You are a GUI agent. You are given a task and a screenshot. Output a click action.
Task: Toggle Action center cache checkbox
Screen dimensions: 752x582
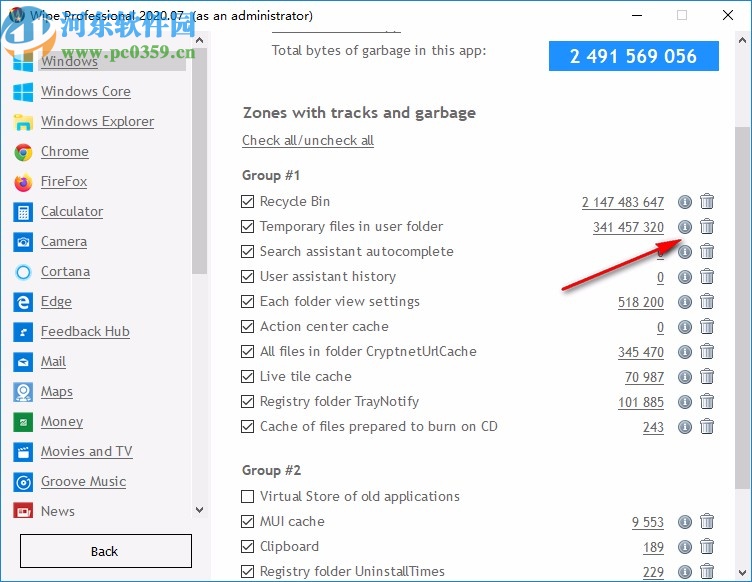click(x=247, y=326)
